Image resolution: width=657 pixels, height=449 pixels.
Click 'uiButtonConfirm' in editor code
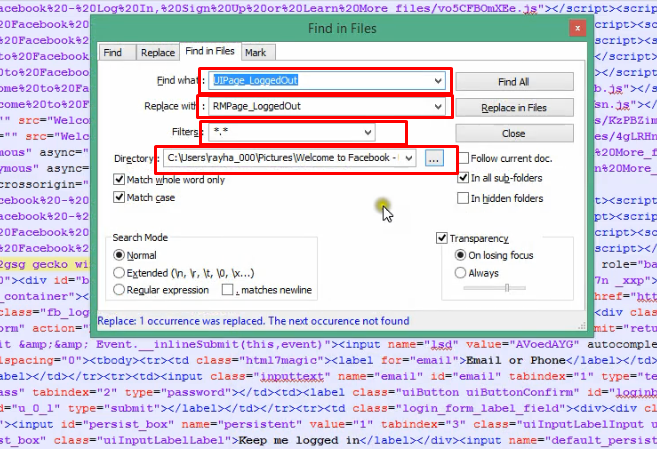pos(520,392)
